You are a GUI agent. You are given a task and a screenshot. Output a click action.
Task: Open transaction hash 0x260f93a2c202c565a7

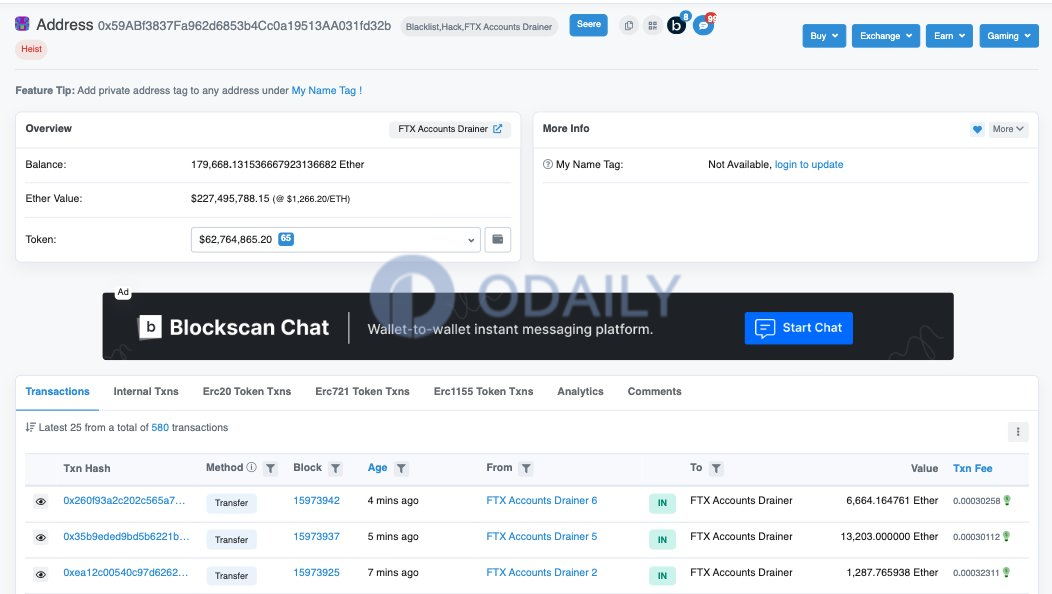124,501
